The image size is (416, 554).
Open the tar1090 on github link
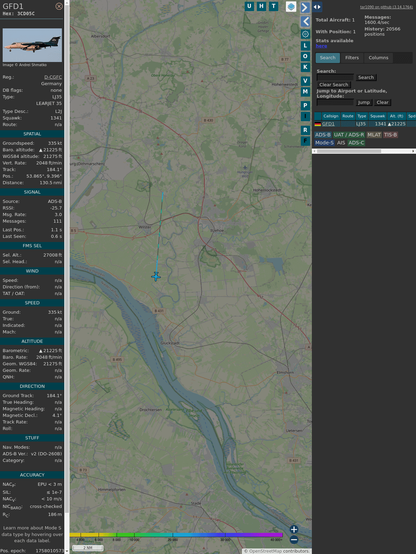pos(386,7)
